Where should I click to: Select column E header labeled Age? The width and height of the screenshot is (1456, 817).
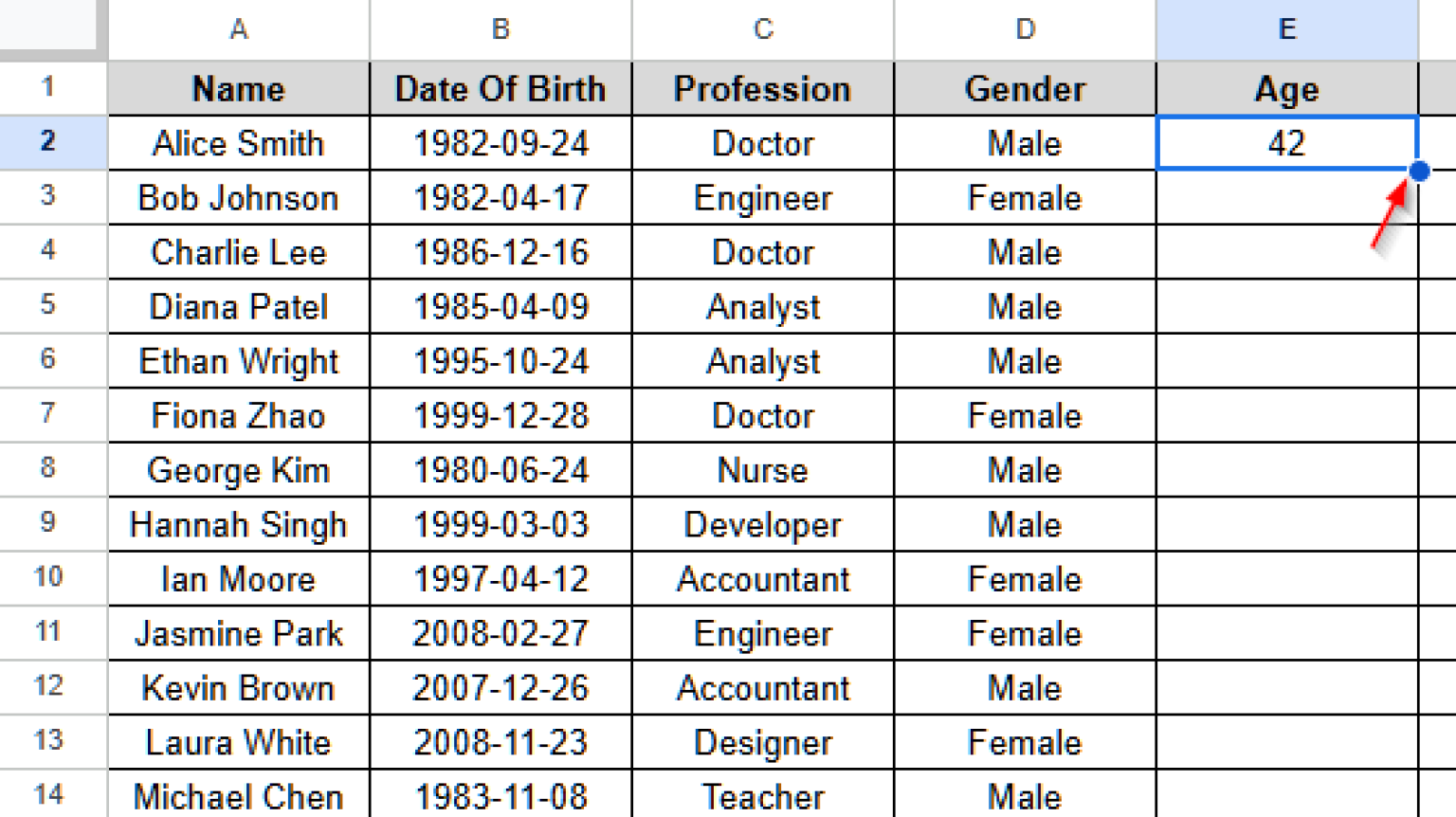[x=1286, y=28]
